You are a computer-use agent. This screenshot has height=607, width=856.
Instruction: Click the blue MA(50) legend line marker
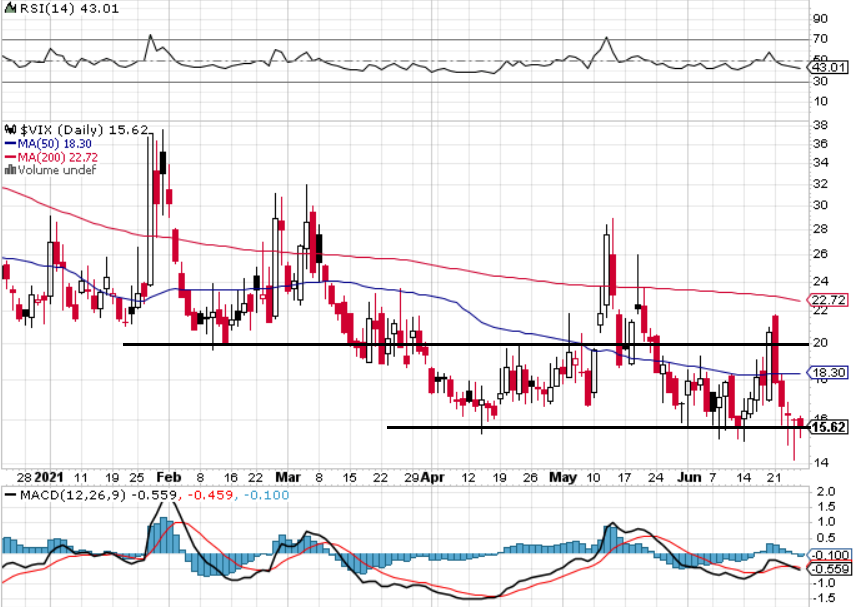point(10,144)
